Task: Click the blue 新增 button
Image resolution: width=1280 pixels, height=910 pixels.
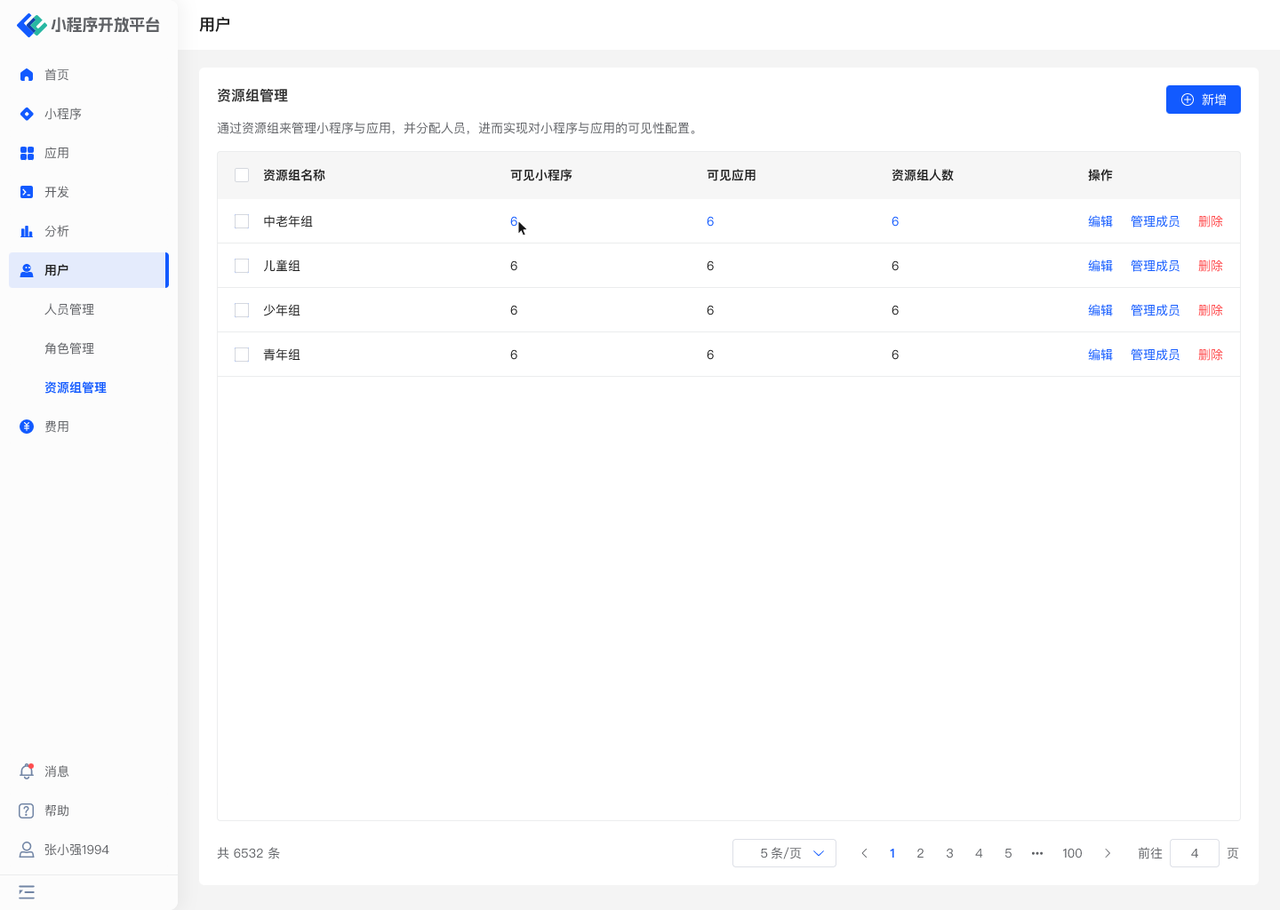Action: tap(1203, 100)
